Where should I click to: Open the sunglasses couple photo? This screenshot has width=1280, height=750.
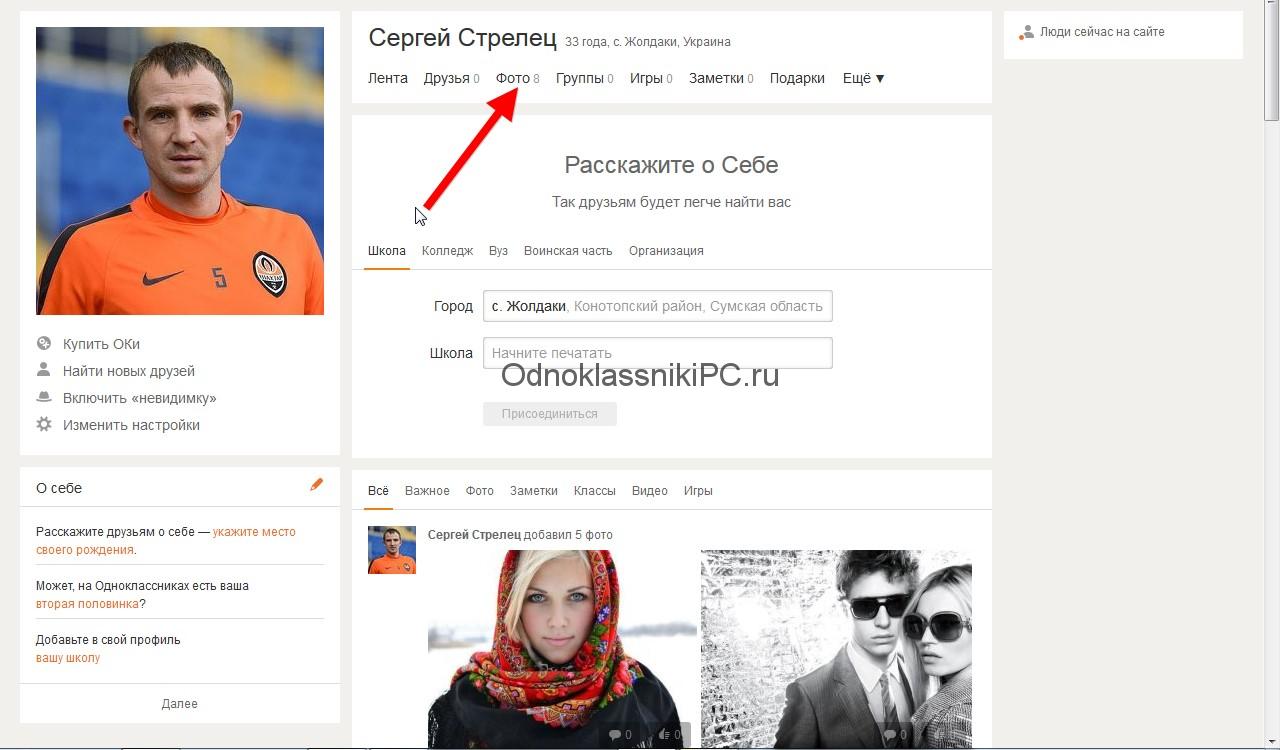pyautogui.click(x=836, y=648)
